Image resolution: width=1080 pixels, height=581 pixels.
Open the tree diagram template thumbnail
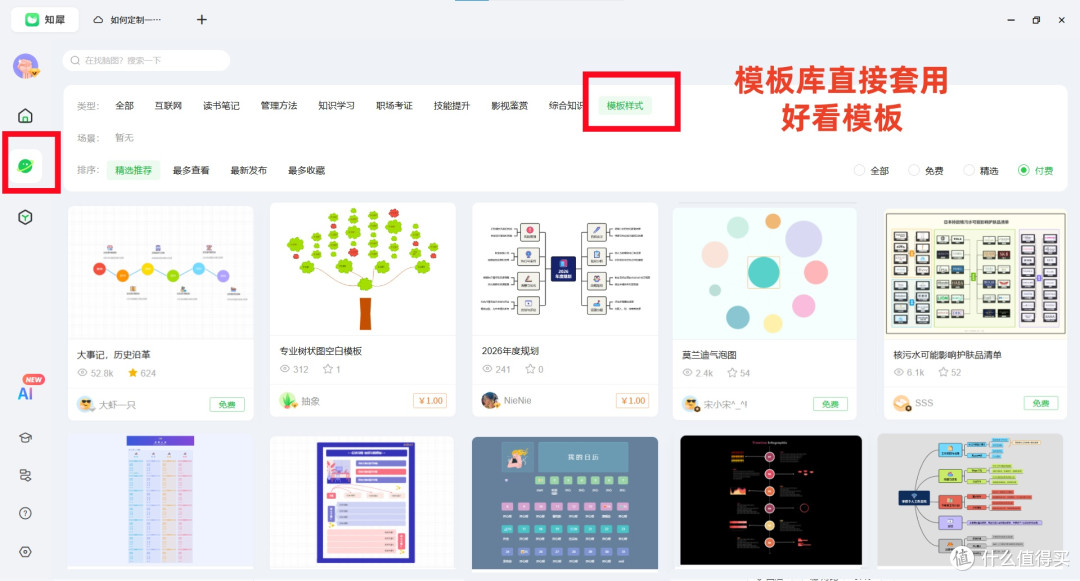363,269
